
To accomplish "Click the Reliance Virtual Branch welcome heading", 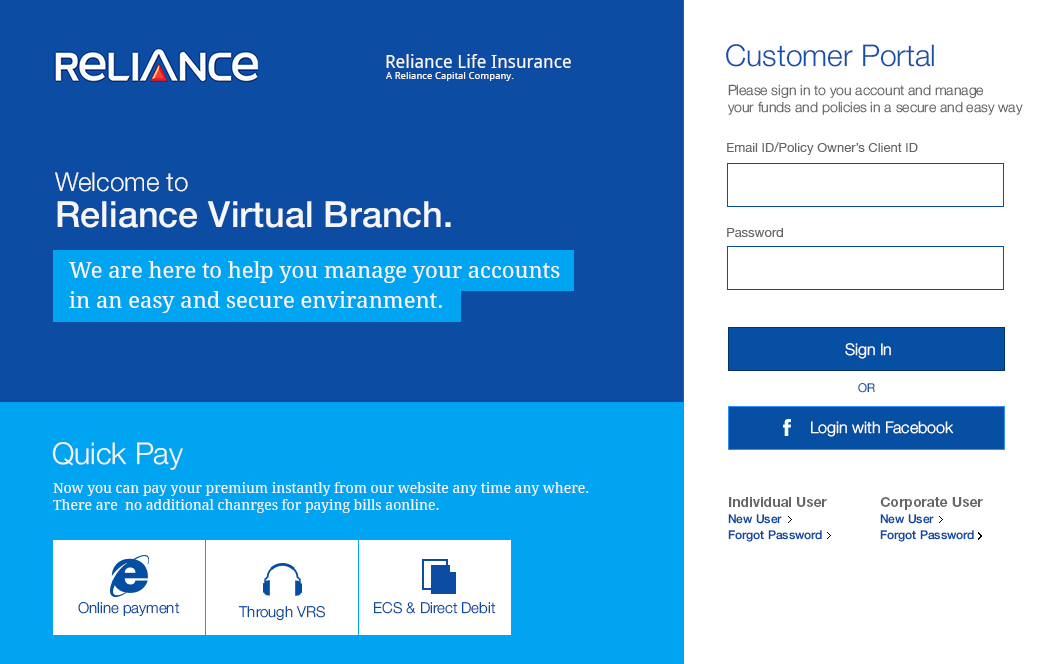I will click(x=254, y=215).
